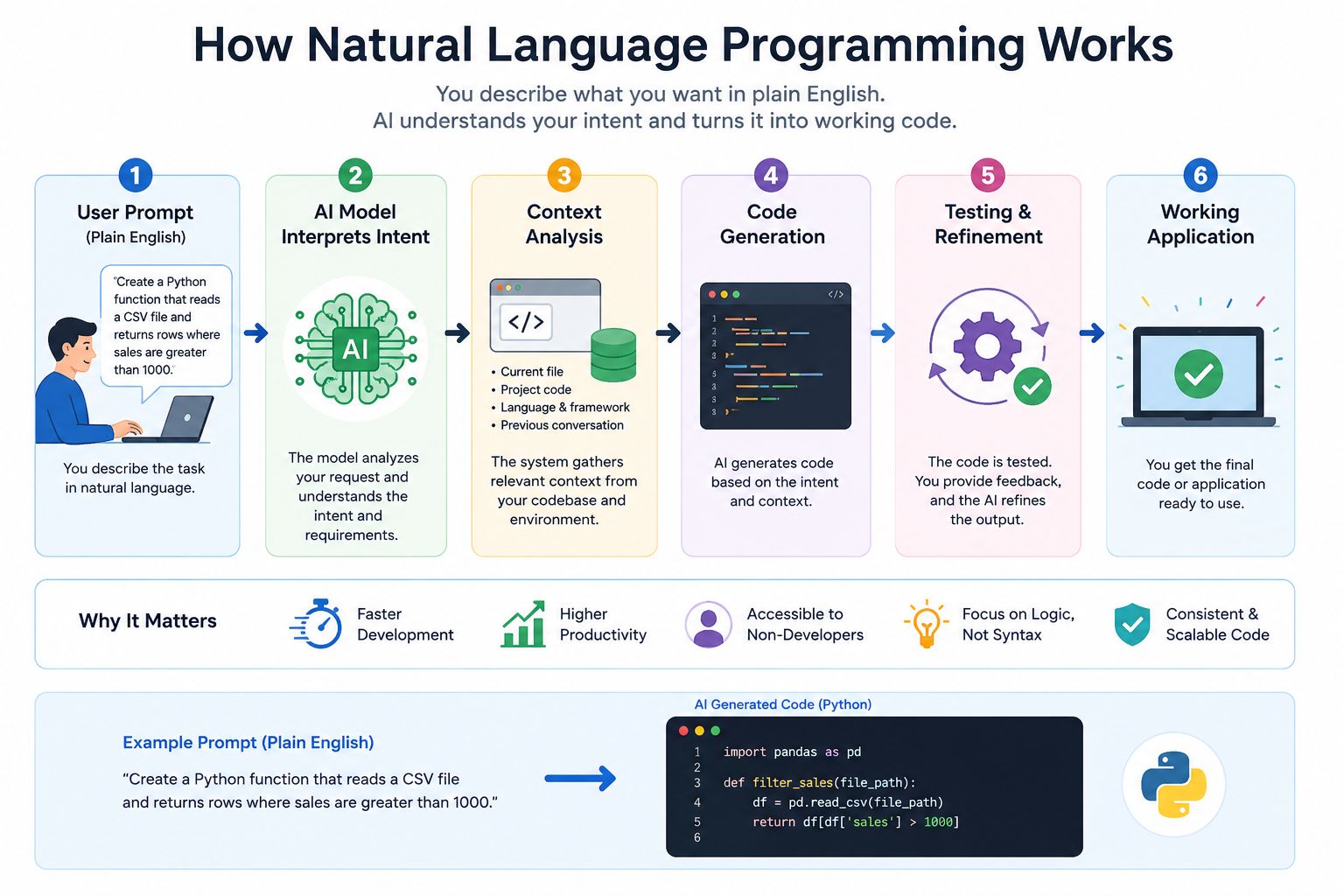Click 'You describe what you want in plain English.'
The width and height of the screenshot is (1344, 896).
tap(661, 94)
